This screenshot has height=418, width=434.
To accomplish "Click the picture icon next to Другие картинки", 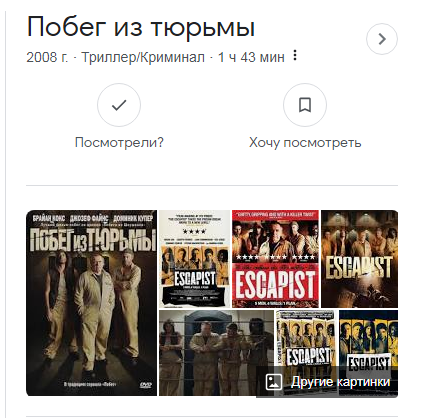I will coord(274,382).
